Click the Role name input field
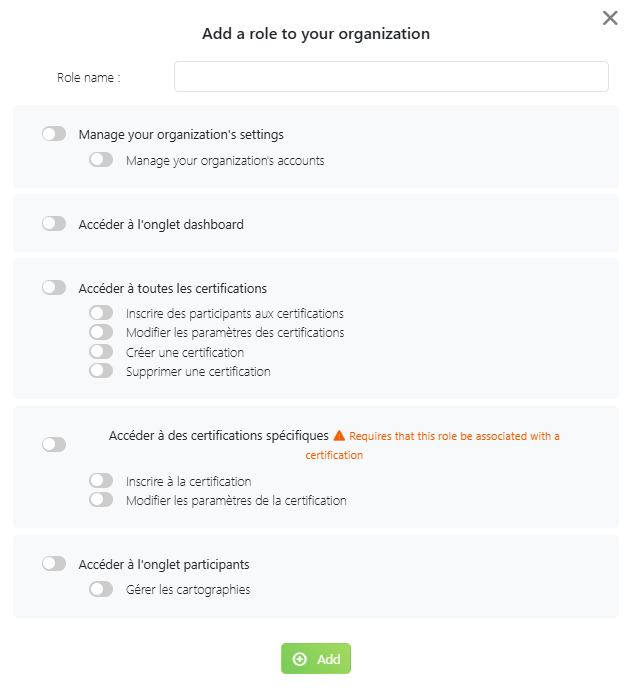 coord(391,77)
